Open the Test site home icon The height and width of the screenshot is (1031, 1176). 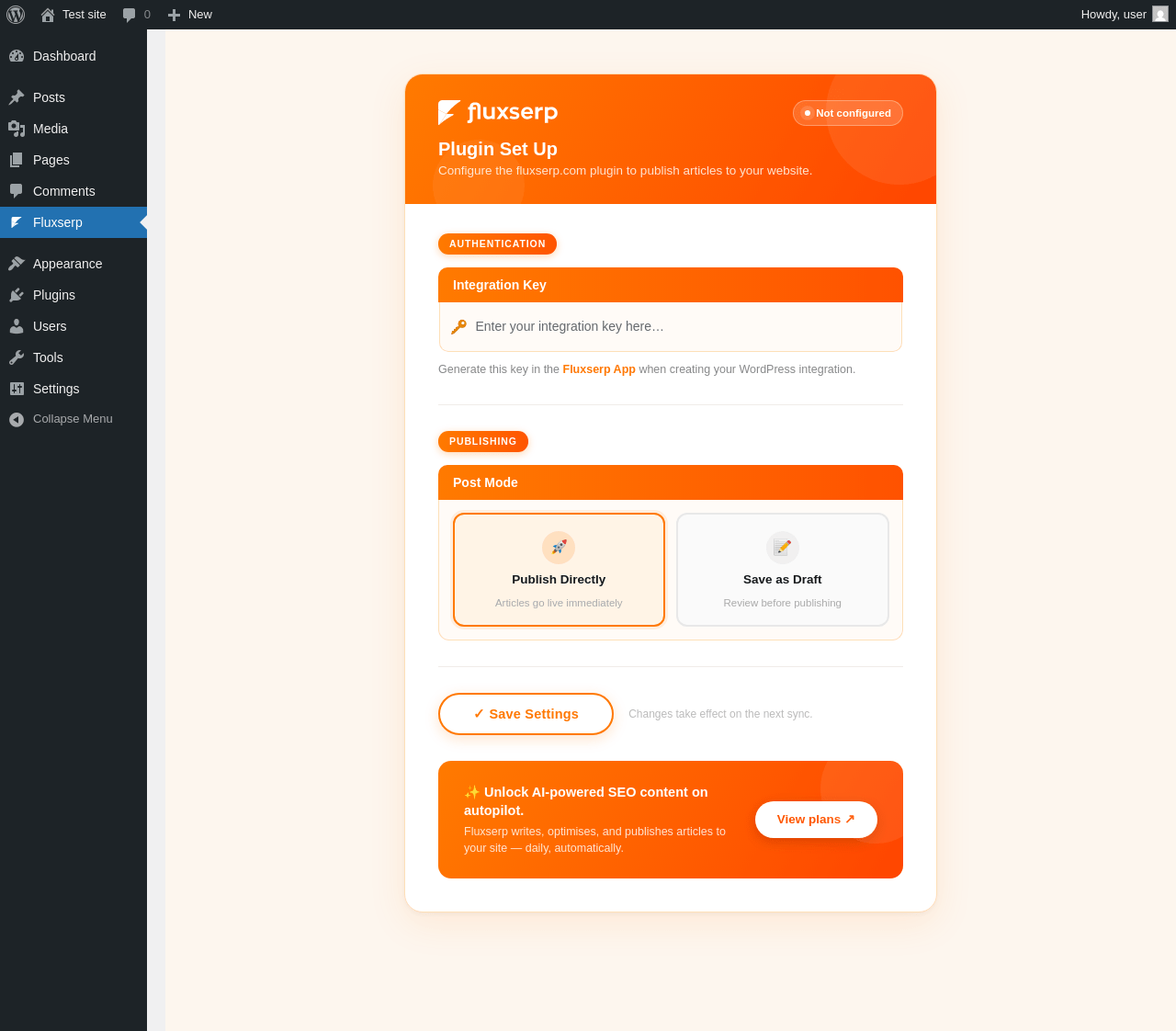click(x=48, y=15)
